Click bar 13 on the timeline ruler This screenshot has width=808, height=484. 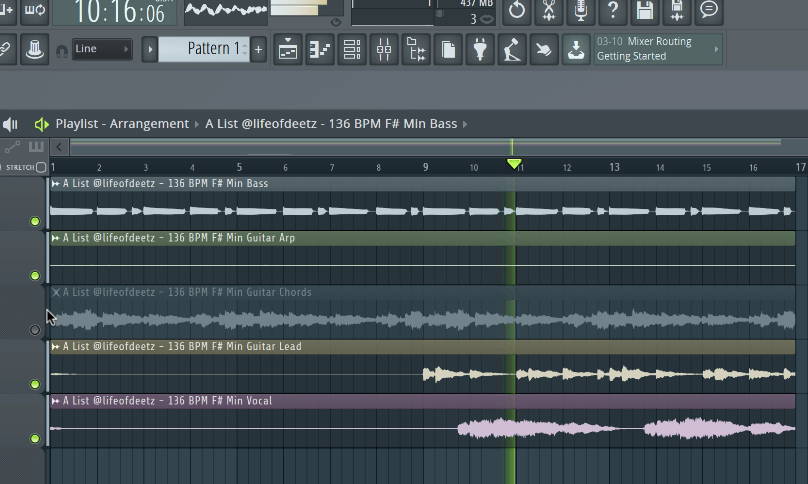pyautogui.click(x=614, y=167)
